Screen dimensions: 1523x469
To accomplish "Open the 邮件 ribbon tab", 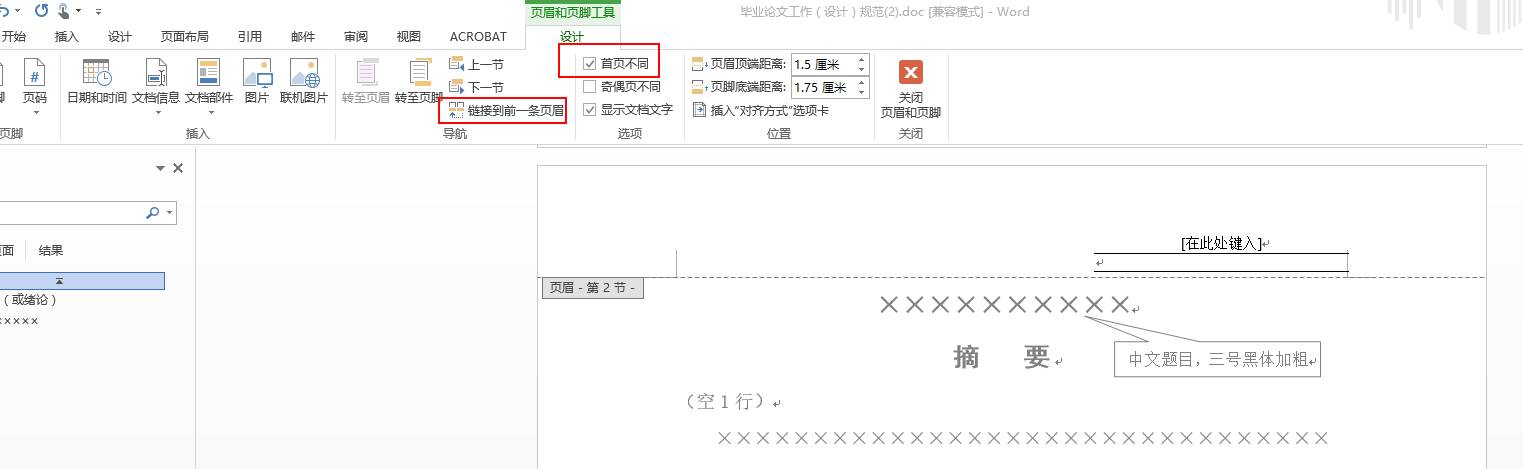I will (303, 37).
